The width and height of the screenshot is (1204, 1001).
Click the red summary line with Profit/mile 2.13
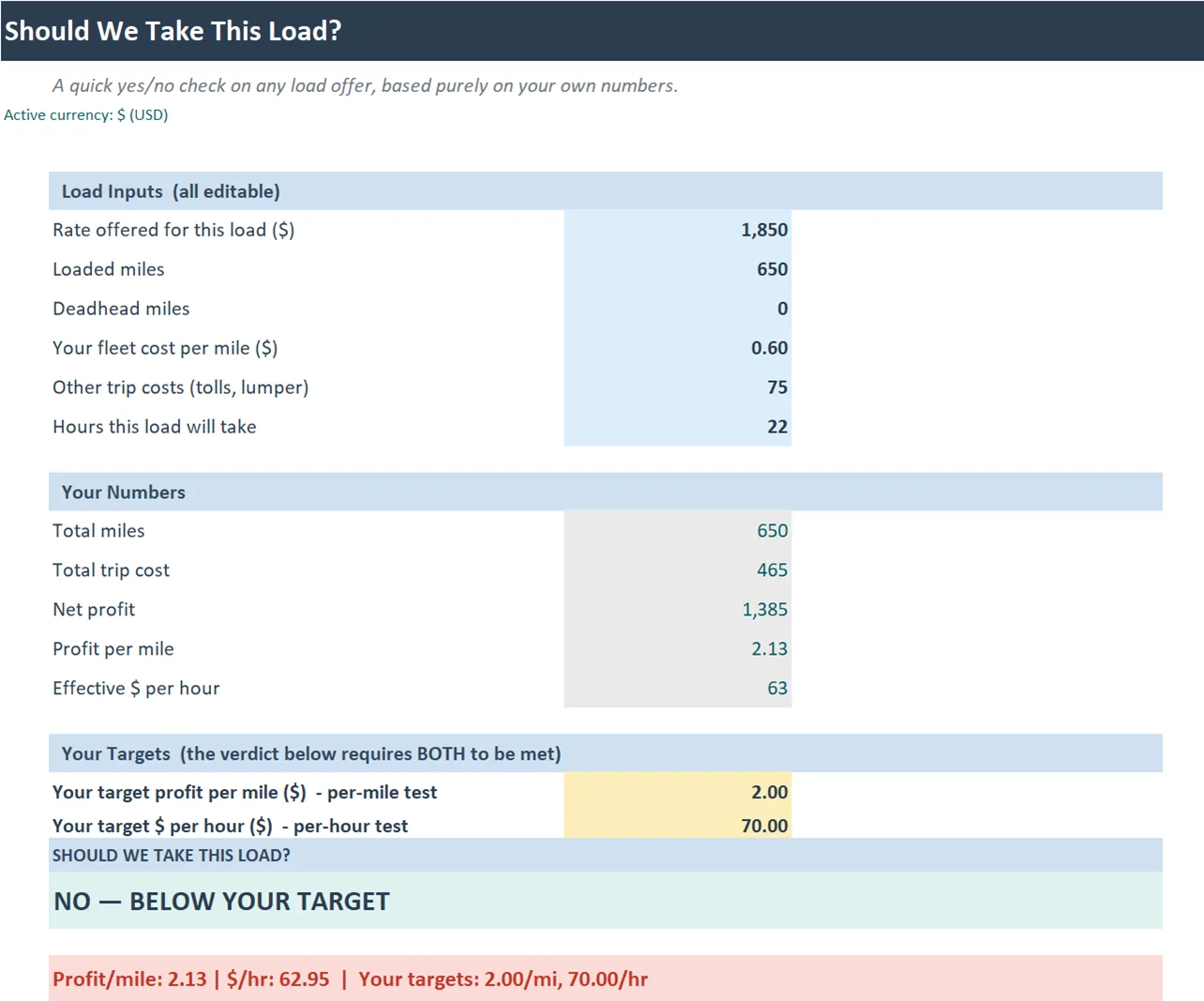[606, 978]
